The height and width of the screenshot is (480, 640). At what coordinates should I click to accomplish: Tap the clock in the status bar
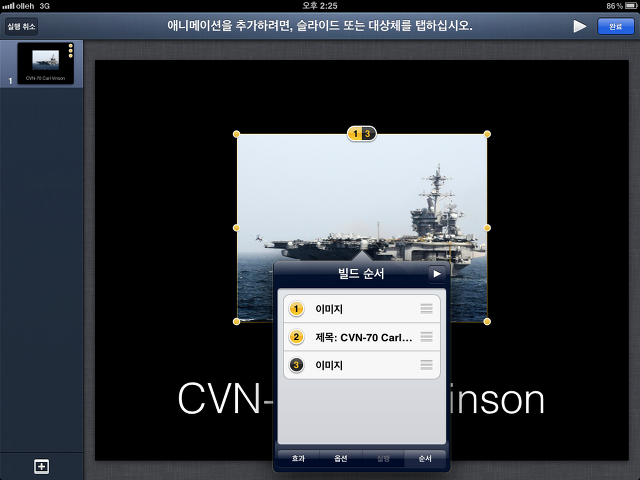[320, 6]
